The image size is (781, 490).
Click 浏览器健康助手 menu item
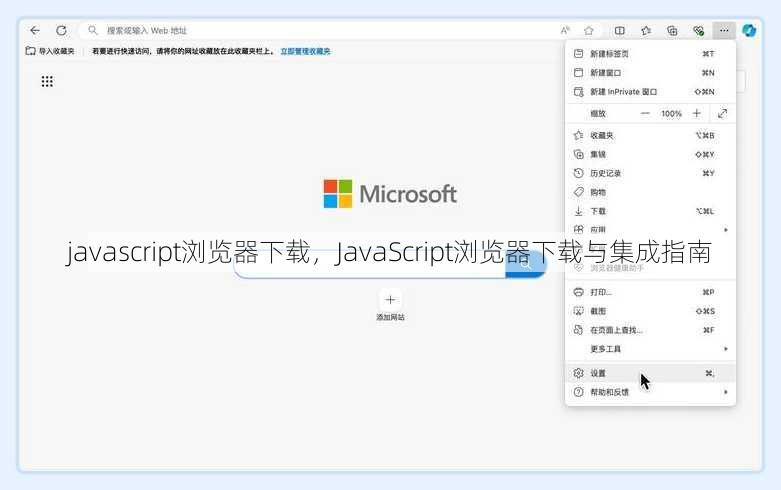651,268
